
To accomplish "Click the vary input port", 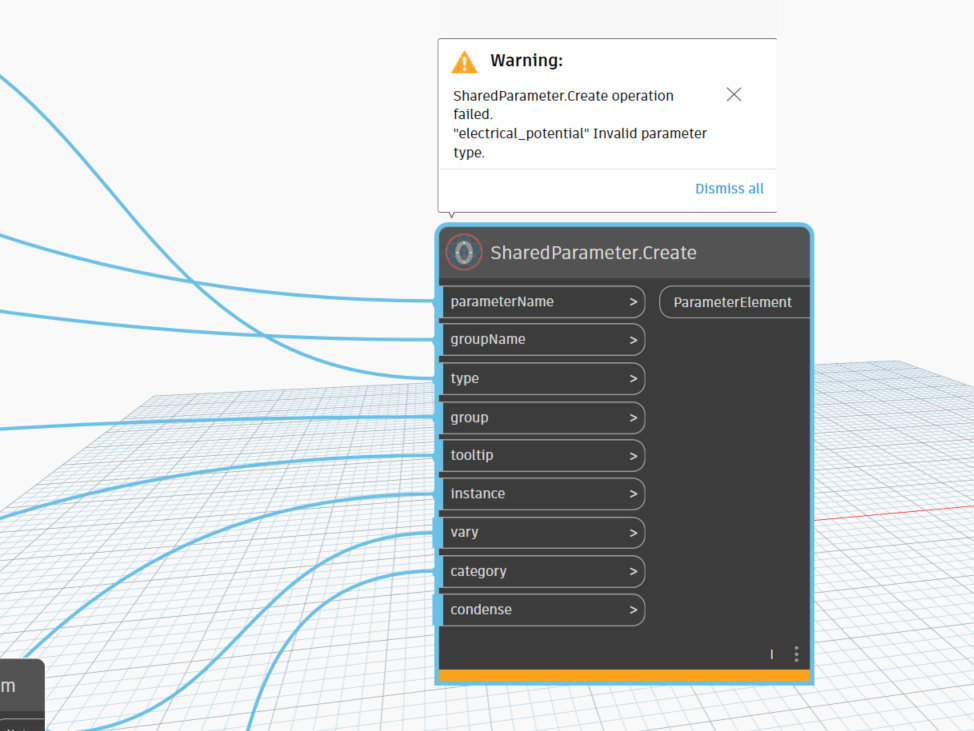I will pos(542,532).
